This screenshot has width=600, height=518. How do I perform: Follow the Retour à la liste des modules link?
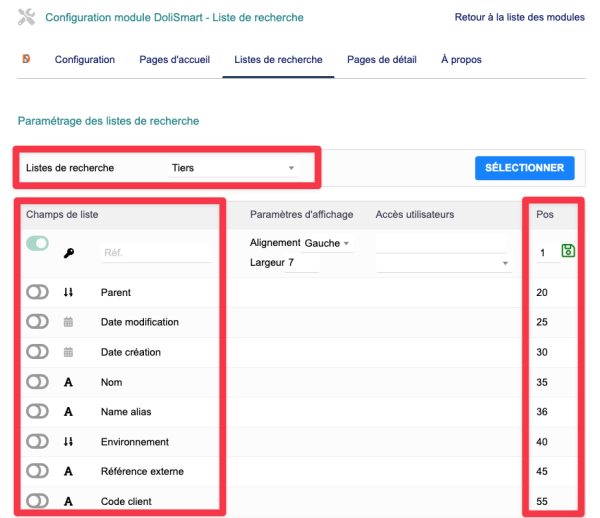click(519, 17)
